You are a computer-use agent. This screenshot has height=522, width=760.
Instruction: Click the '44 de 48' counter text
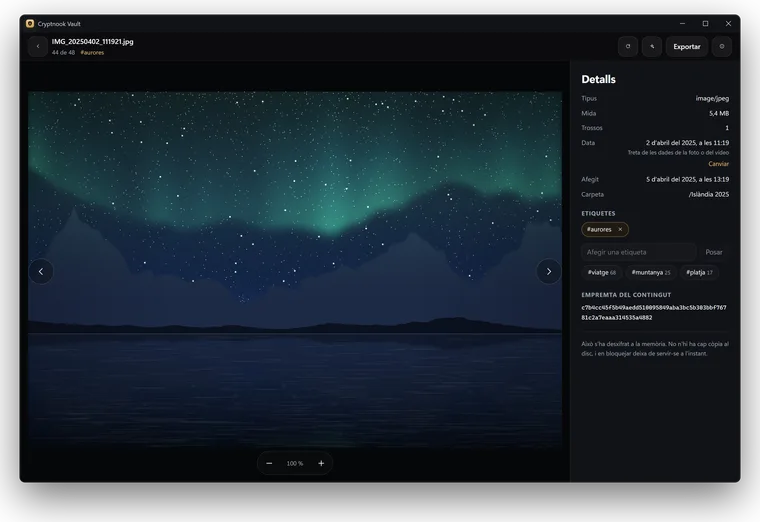point(63,52)
